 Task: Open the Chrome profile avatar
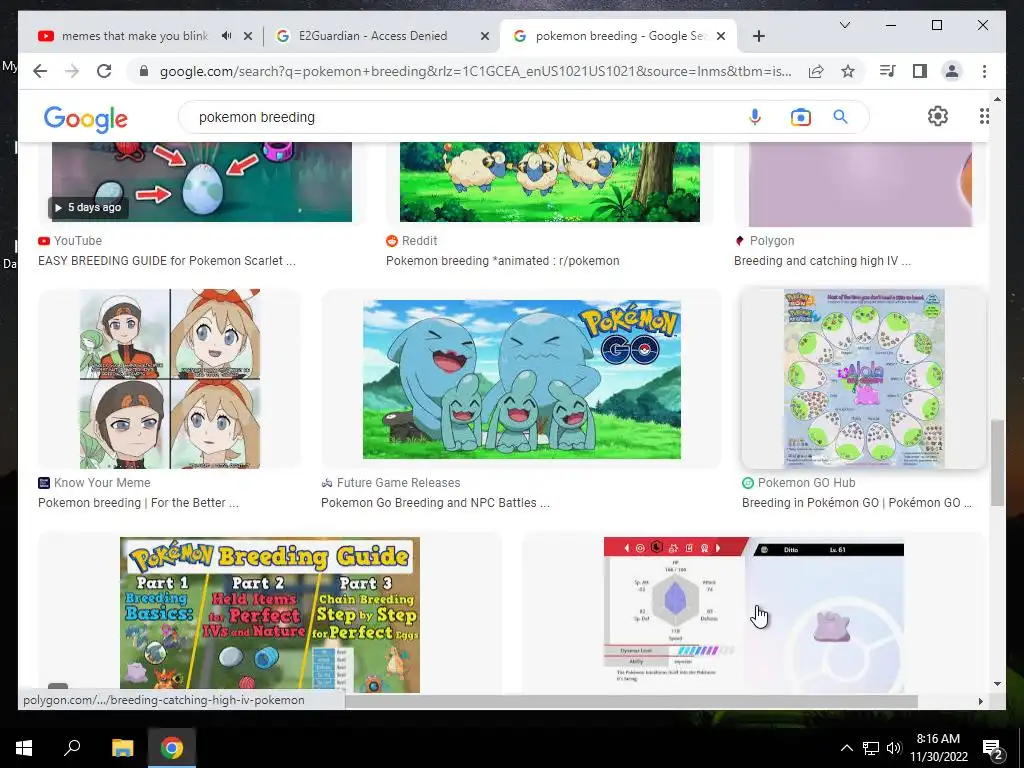coord(952,71)
